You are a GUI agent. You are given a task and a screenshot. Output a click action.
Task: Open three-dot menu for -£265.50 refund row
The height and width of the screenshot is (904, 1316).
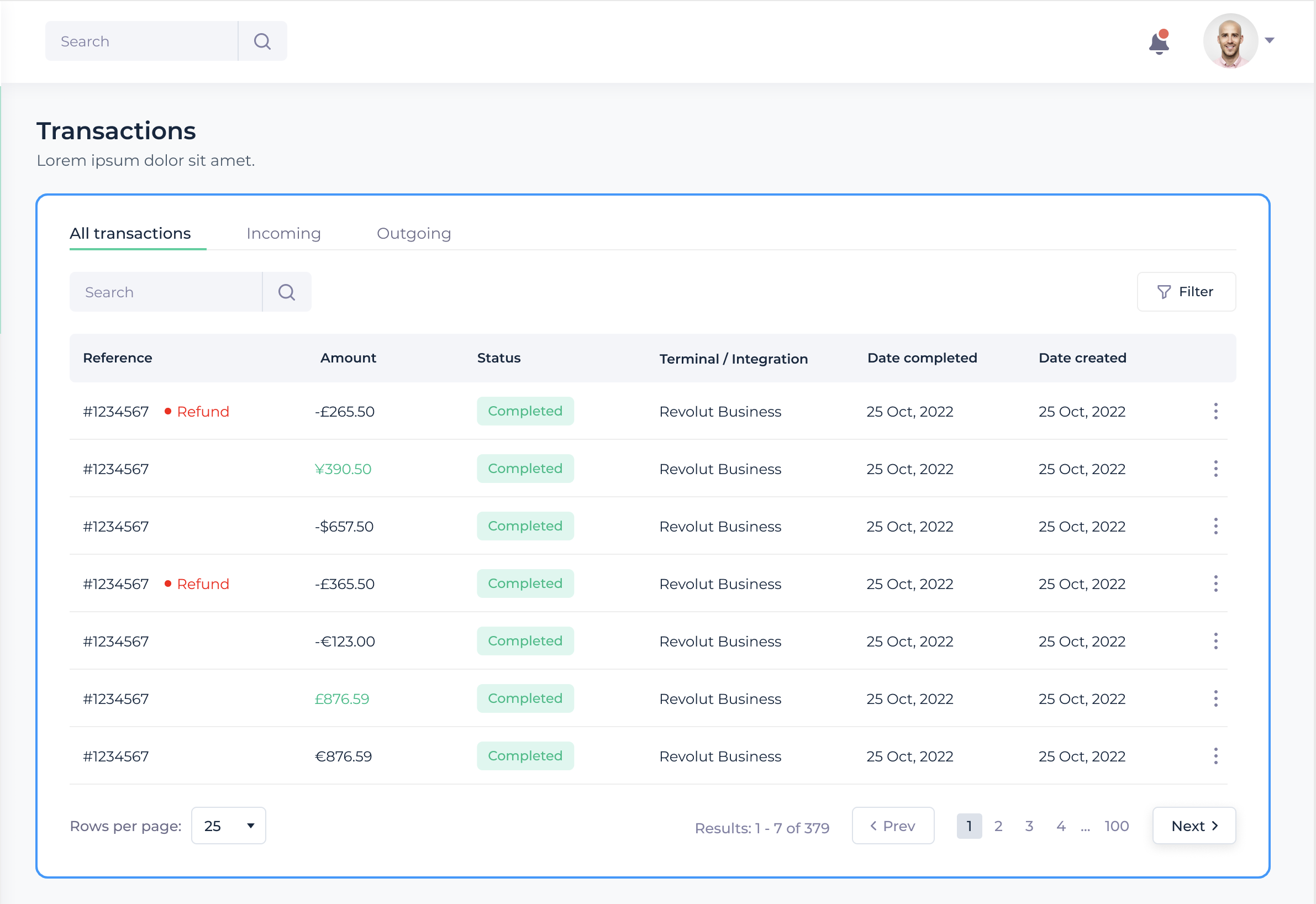click(x=1215, y=411)
